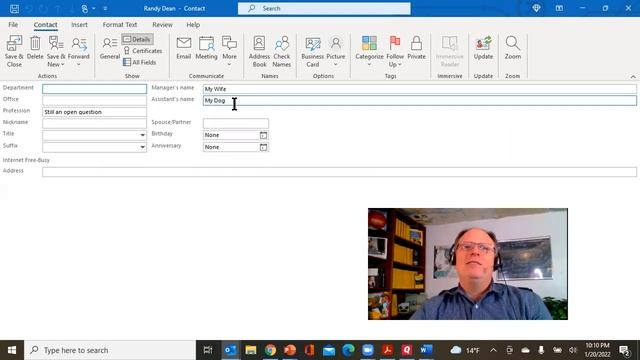Collapse the ribbon with chevron
Screen dimensions: 640x360
tap(633, 76)
